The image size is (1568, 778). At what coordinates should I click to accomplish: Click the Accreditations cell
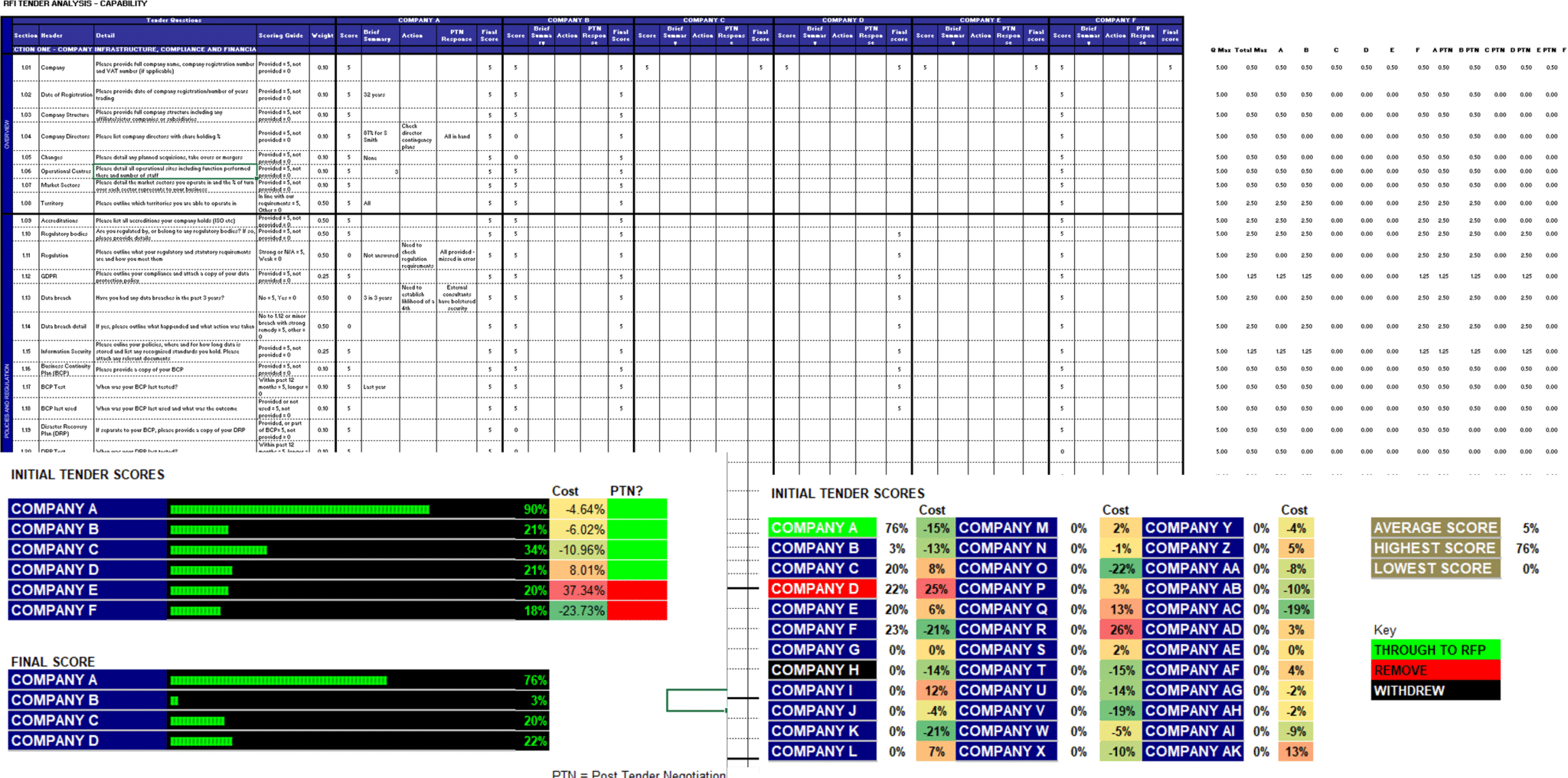(66, 221)
